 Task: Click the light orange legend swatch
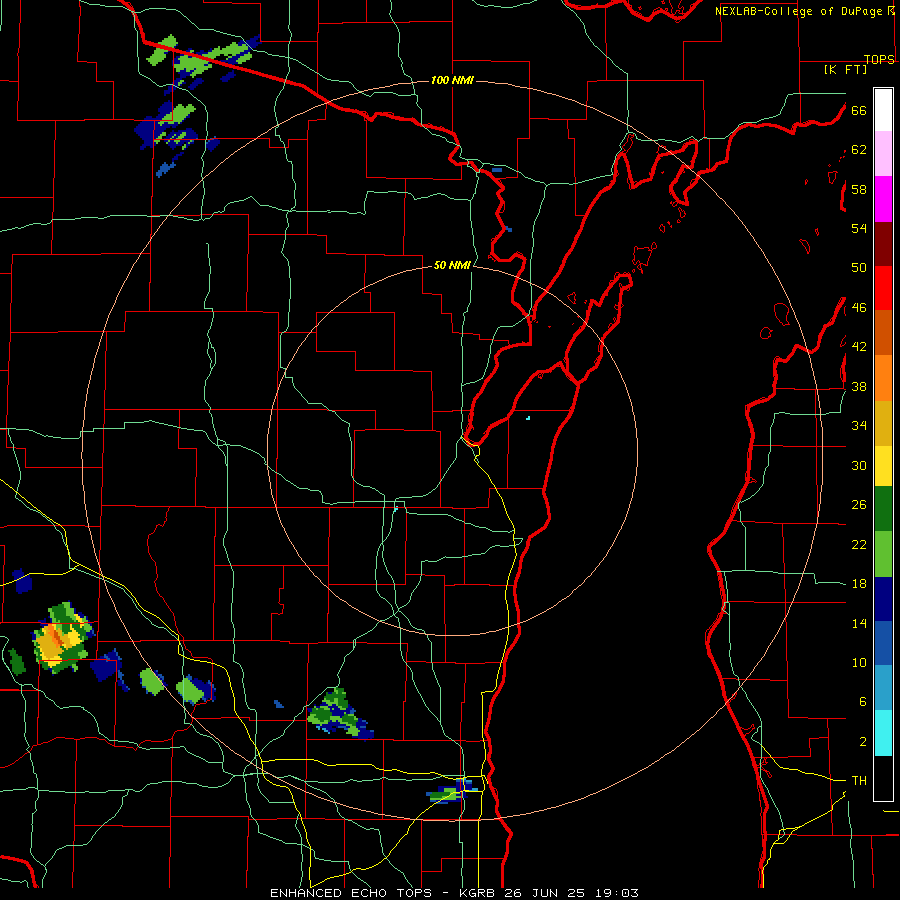(x=883, y=378)
